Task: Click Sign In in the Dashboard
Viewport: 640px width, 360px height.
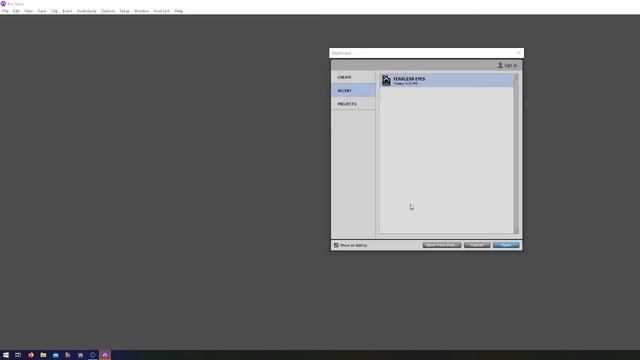Action: point(507,65)
